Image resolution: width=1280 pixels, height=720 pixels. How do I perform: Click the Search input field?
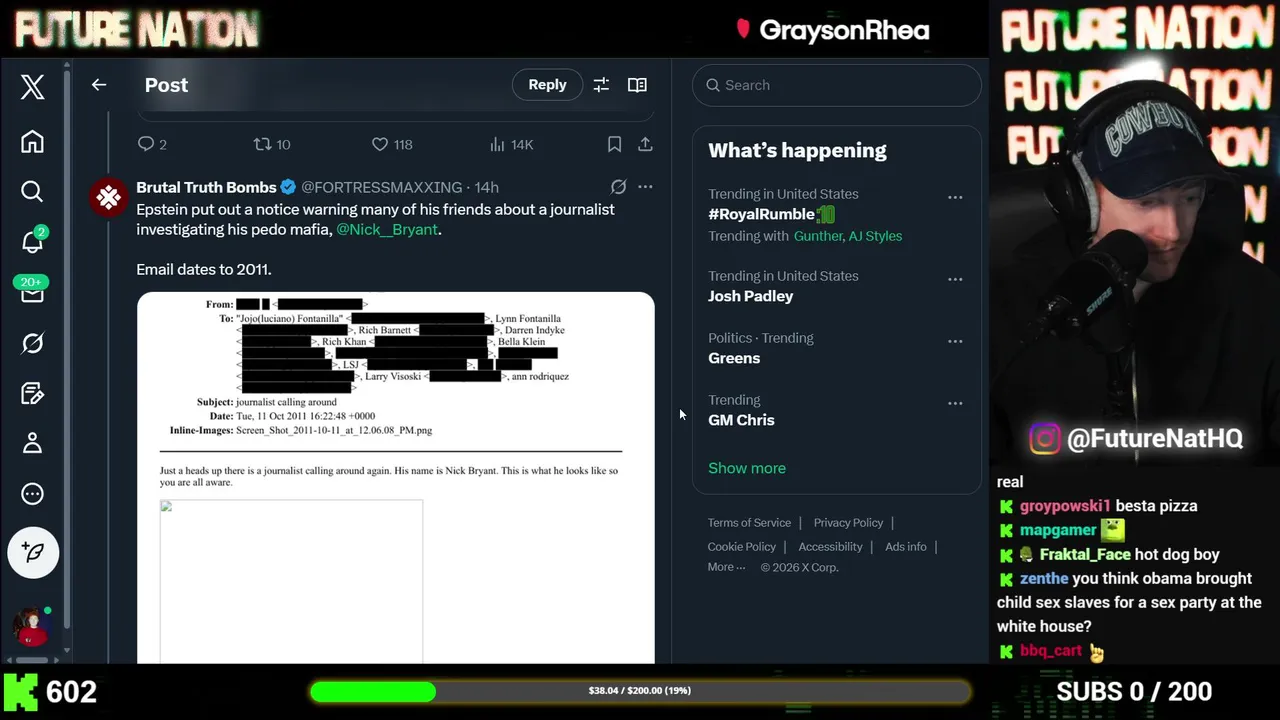coord(837,85)
